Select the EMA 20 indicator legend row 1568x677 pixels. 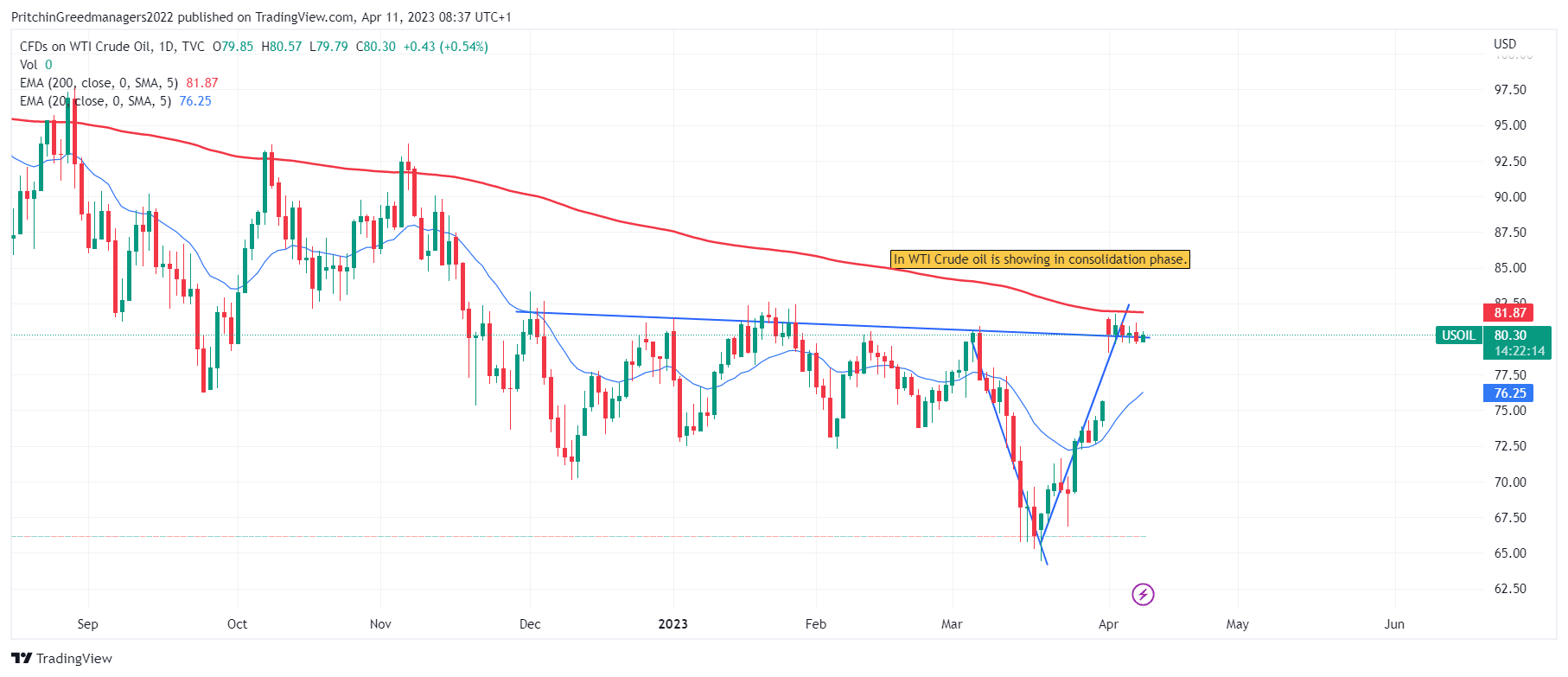[116, 101]
